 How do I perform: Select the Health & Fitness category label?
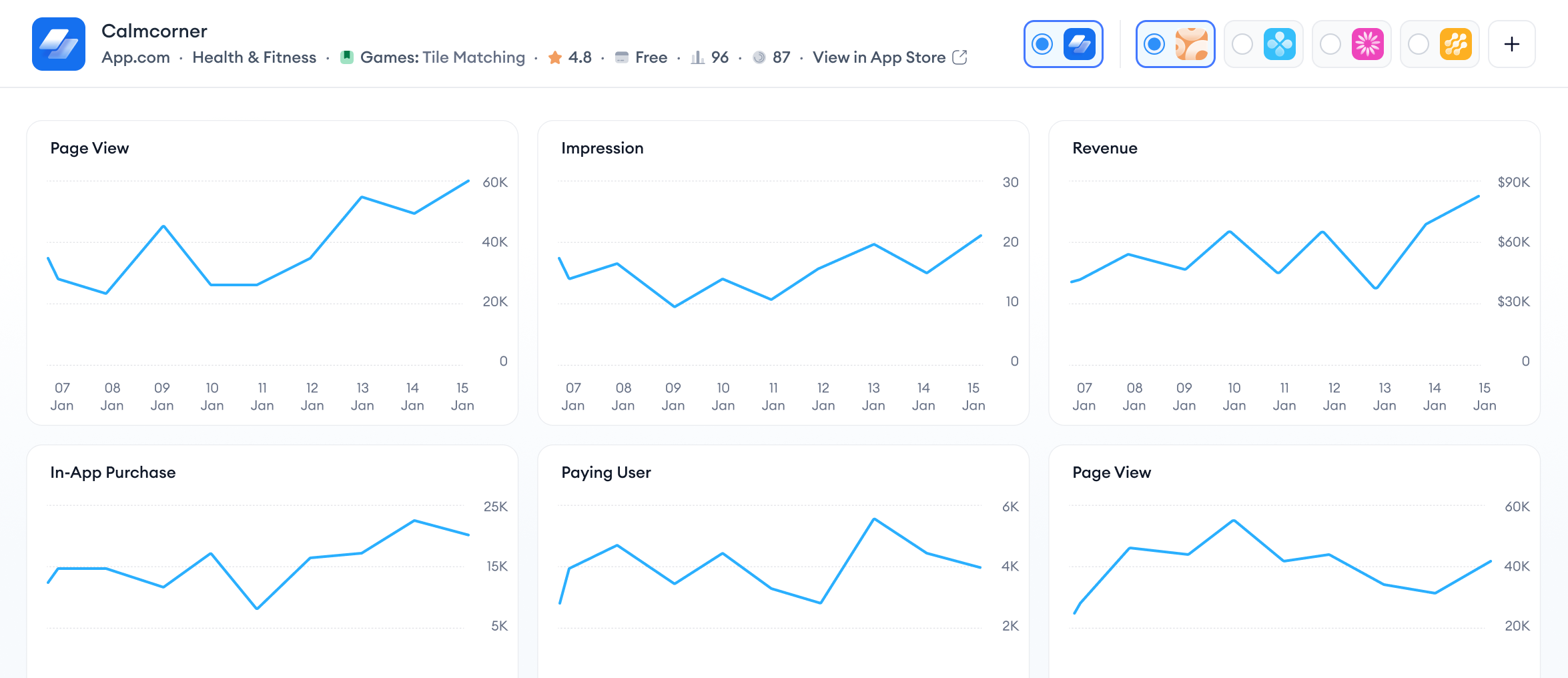click(x=255, y=57)
